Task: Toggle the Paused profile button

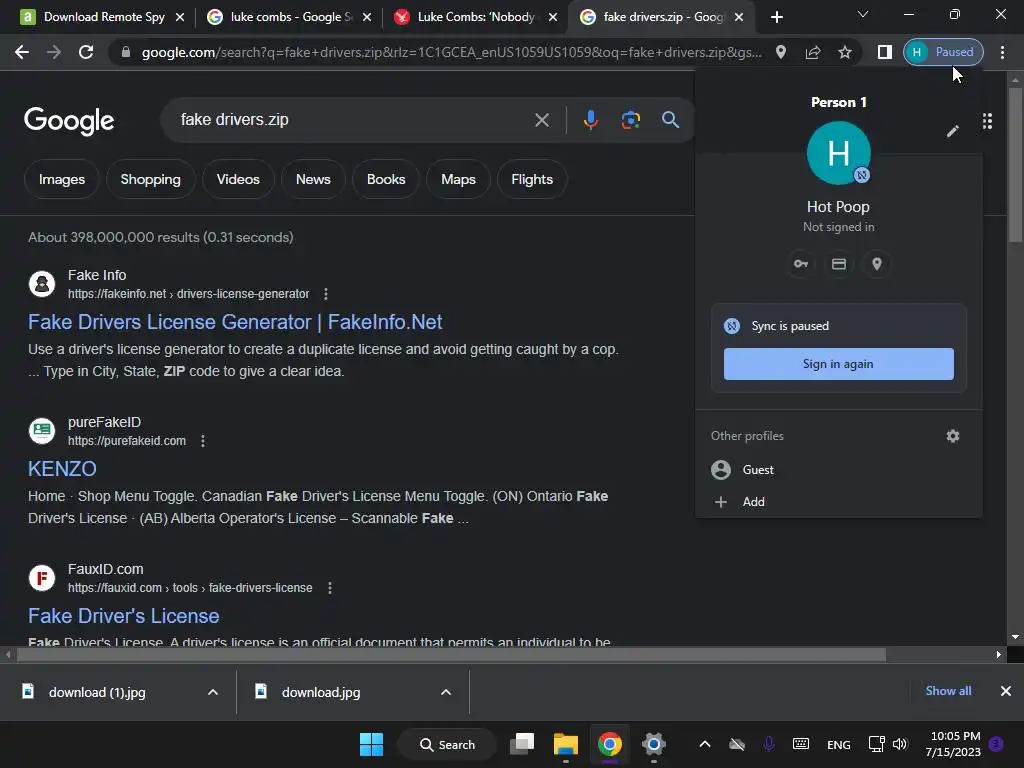Action: tap(944, 52)
